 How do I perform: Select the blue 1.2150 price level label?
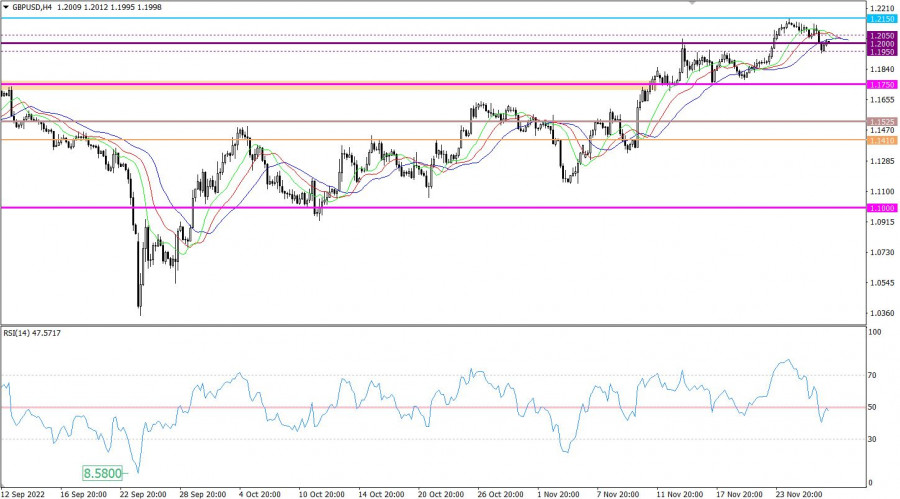[x=881, y=19]
